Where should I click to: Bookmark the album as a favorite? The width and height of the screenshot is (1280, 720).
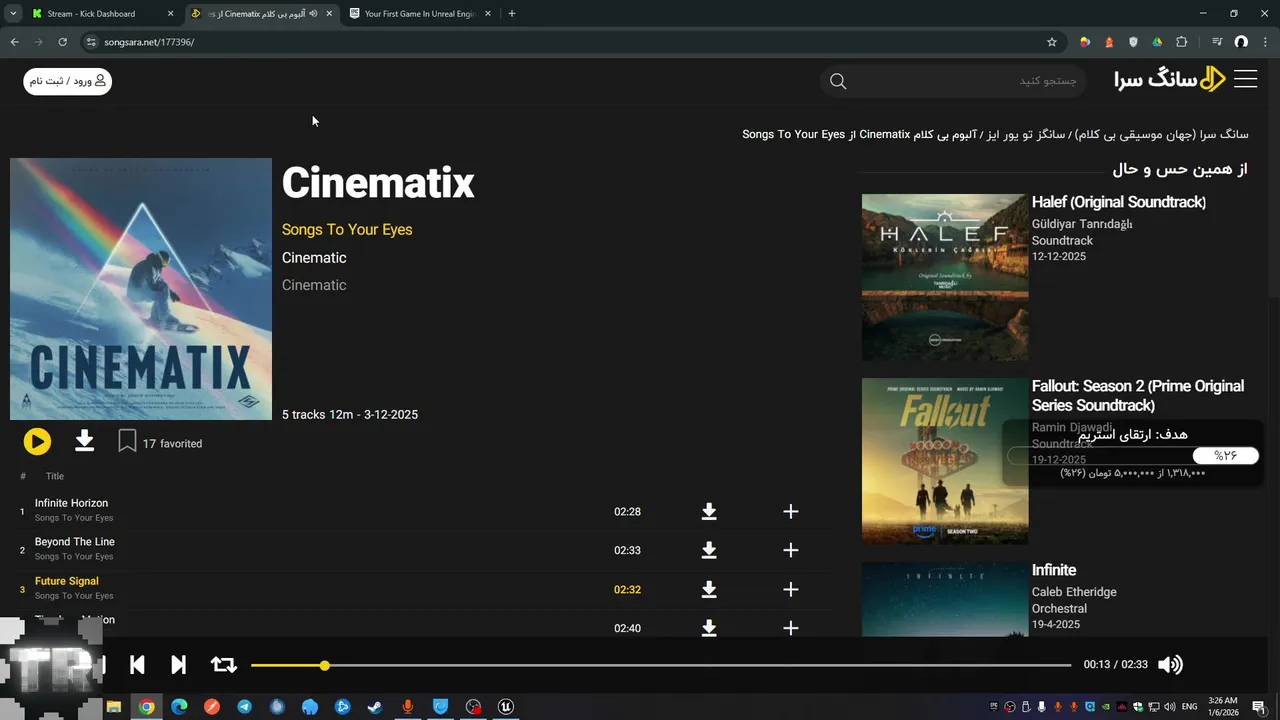tap(127, 441)
